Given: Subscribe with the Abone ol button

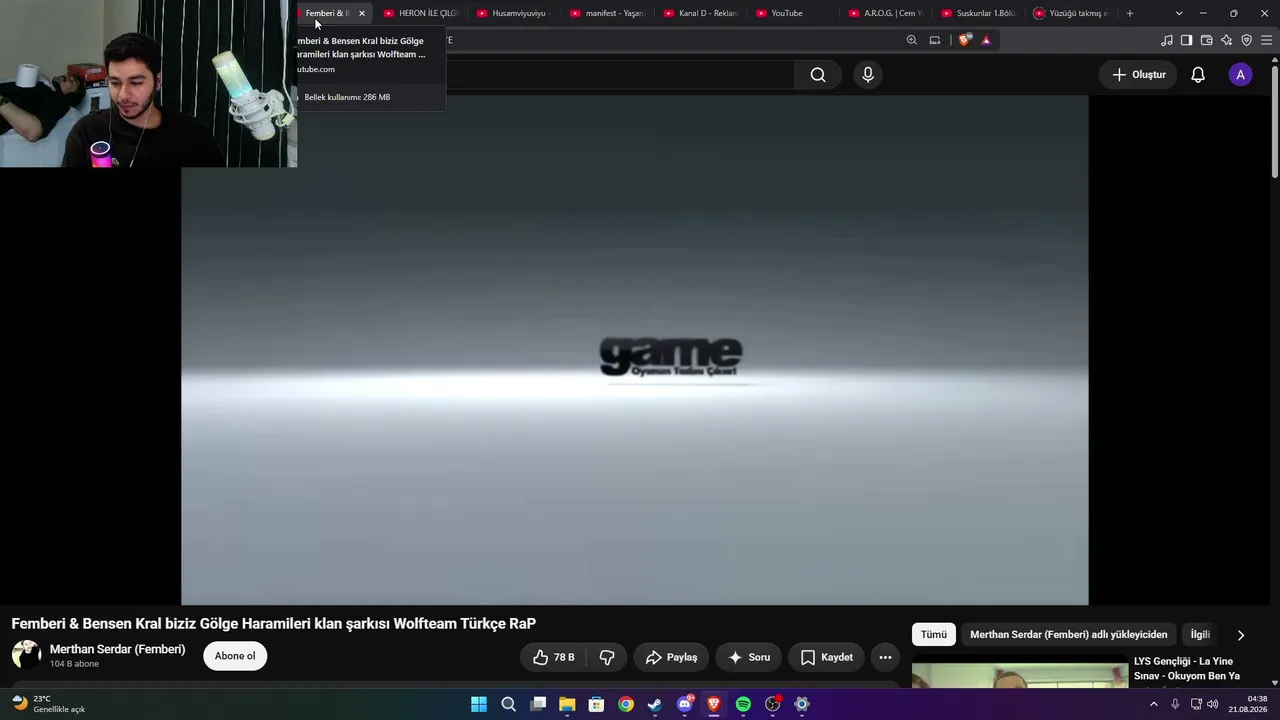Looking at the screenshot, I should pos(235,656).
